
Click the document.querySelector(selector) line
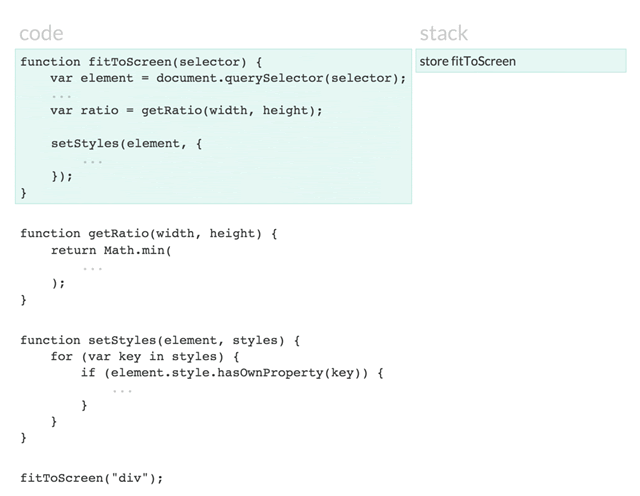[228, 78]
